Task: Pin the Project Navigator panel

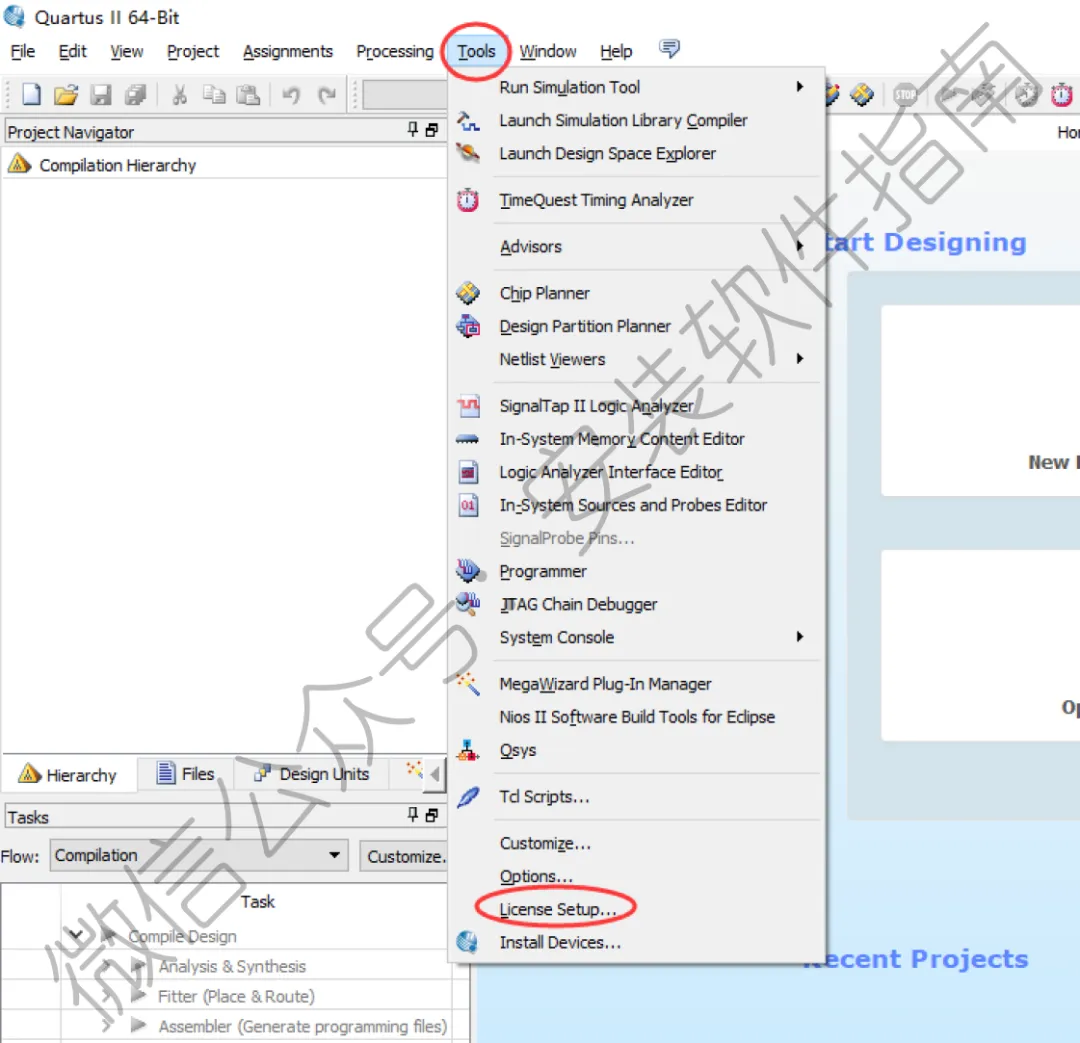Action: point(413,130)
